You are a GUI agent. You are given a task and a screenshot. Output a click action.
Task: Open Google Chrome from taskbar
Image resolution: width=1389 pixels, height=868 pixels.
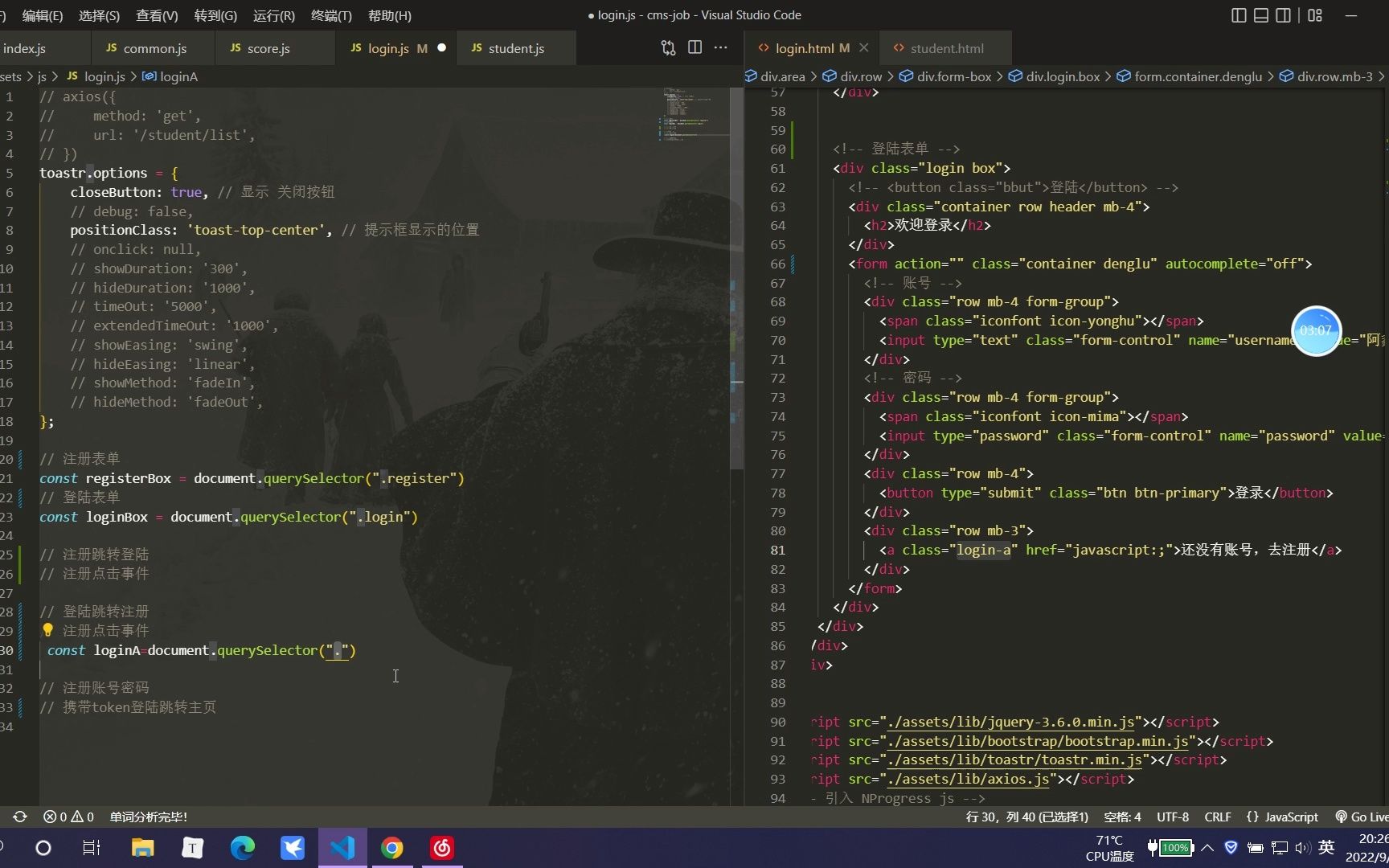392,848
